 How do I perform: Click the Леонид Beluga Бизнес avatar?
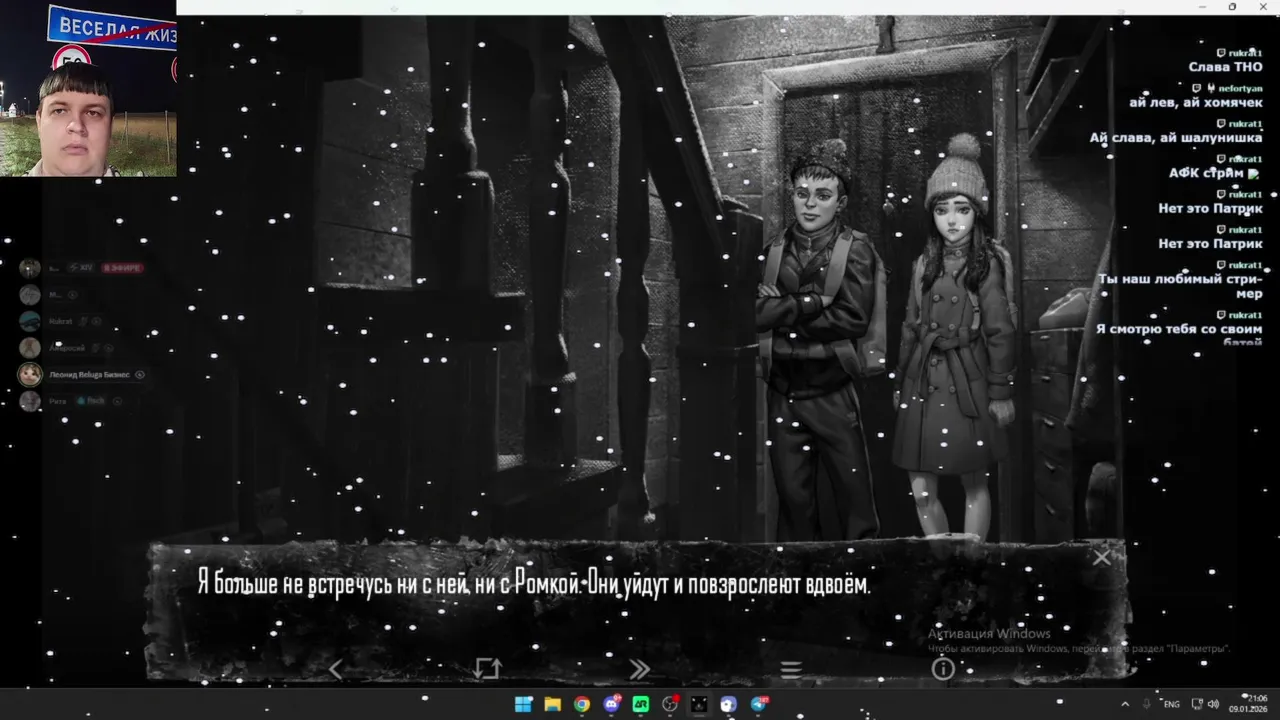pyautogui.click(x=30, y=374)
